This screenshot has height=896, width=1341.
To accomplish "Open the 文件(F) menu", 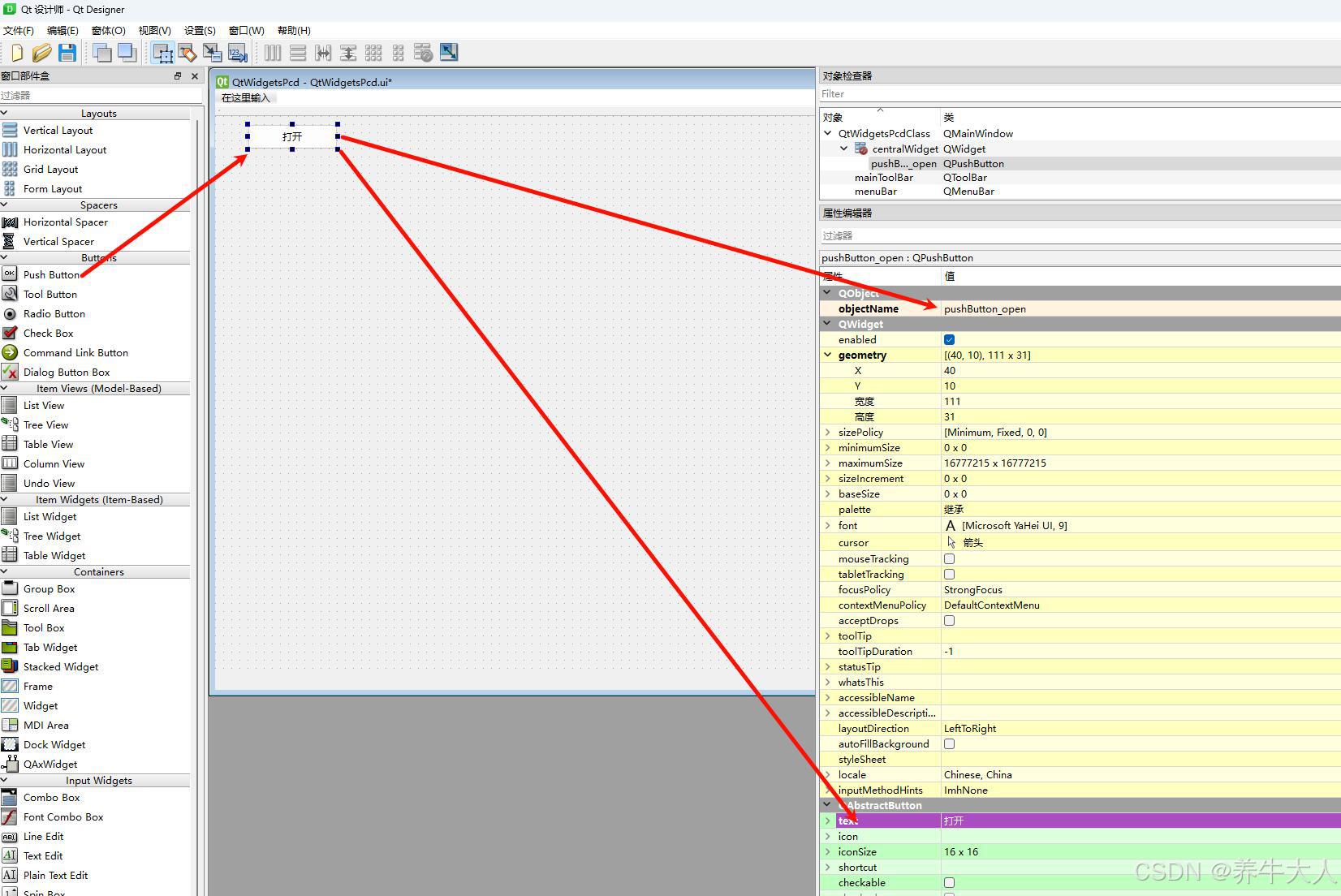I will 19,31.
